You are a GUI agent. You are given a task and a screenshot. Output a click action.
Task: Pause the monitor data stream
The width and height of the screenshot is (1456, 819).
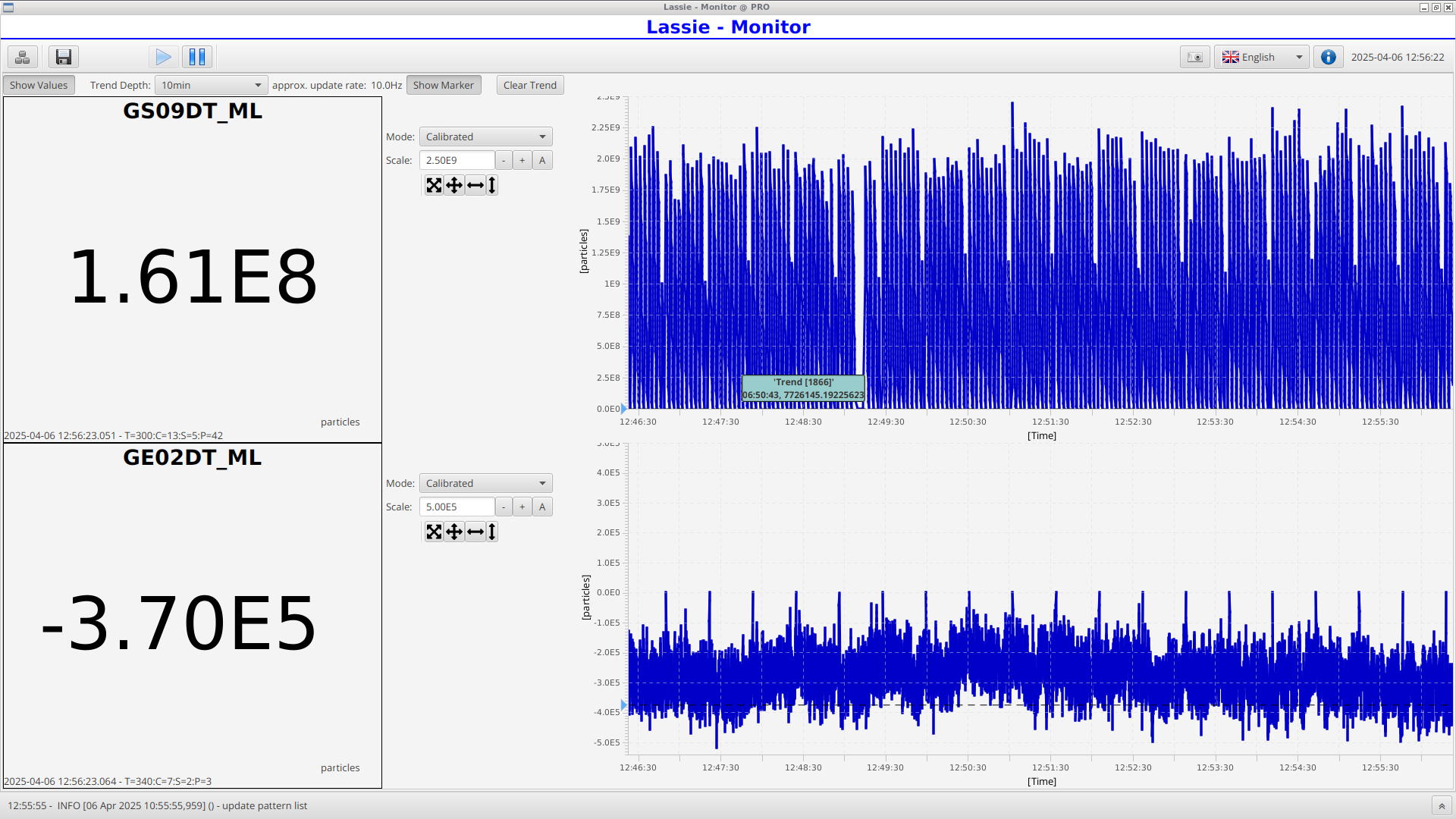(x=197, y=57)
